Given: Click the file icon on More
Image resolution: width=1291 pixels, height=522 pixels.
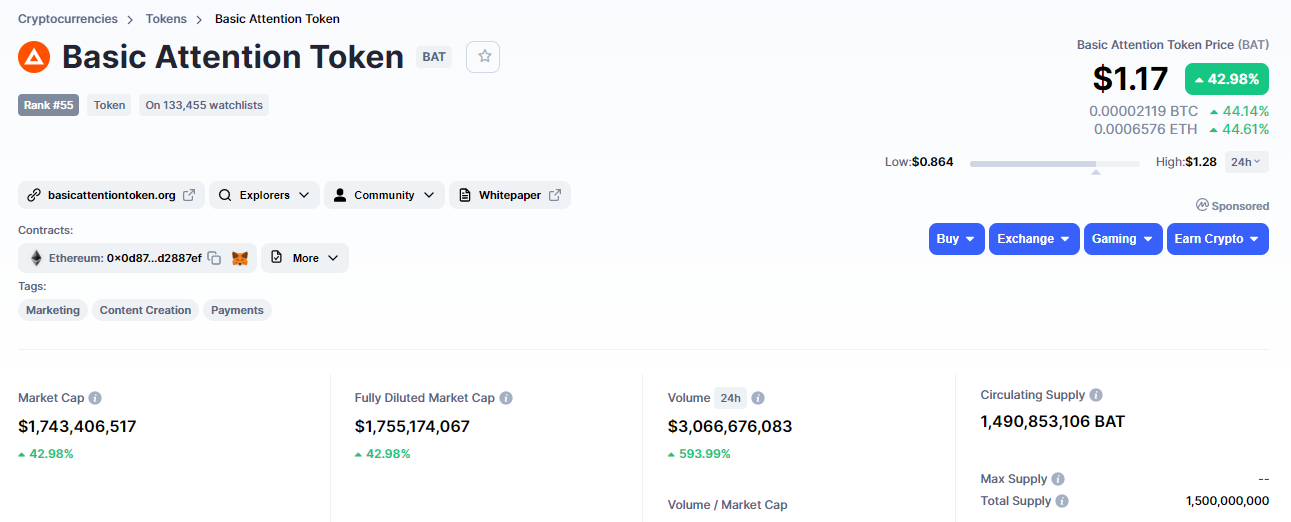Looking at the screenshot, I should (x=277, y=258).
